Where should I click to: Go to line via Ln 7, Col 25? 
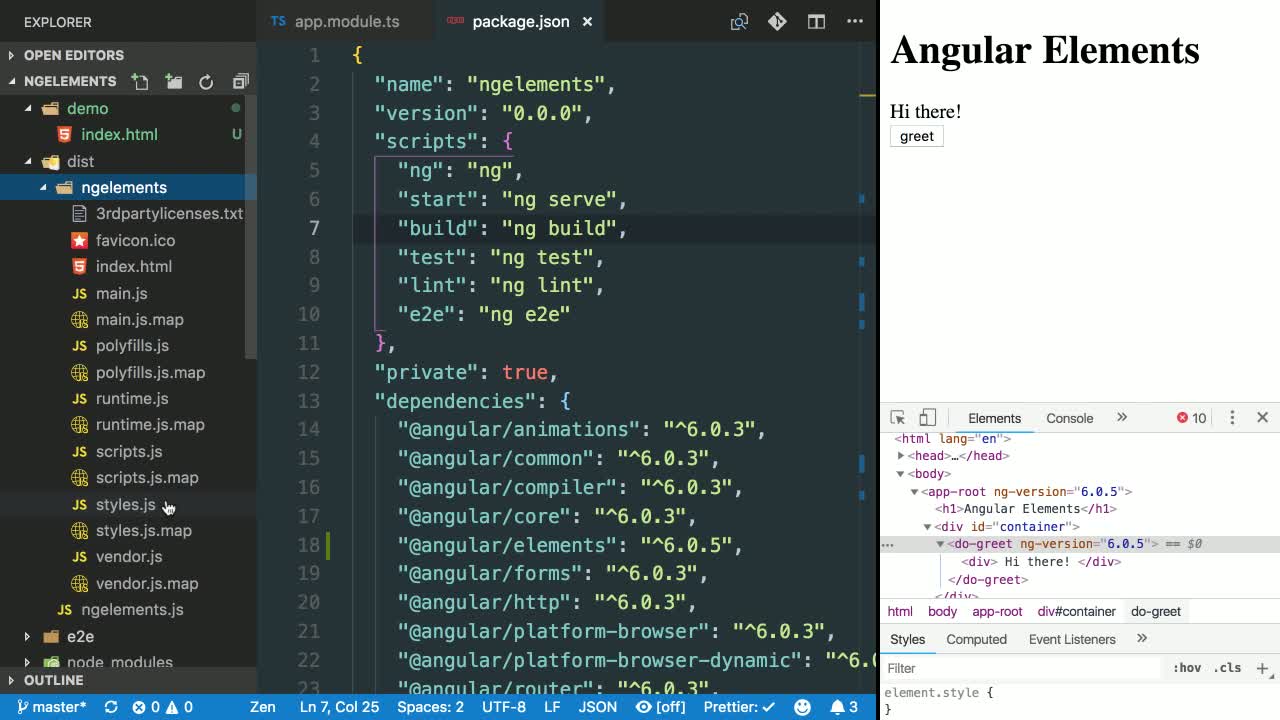[x=339, y=707]
